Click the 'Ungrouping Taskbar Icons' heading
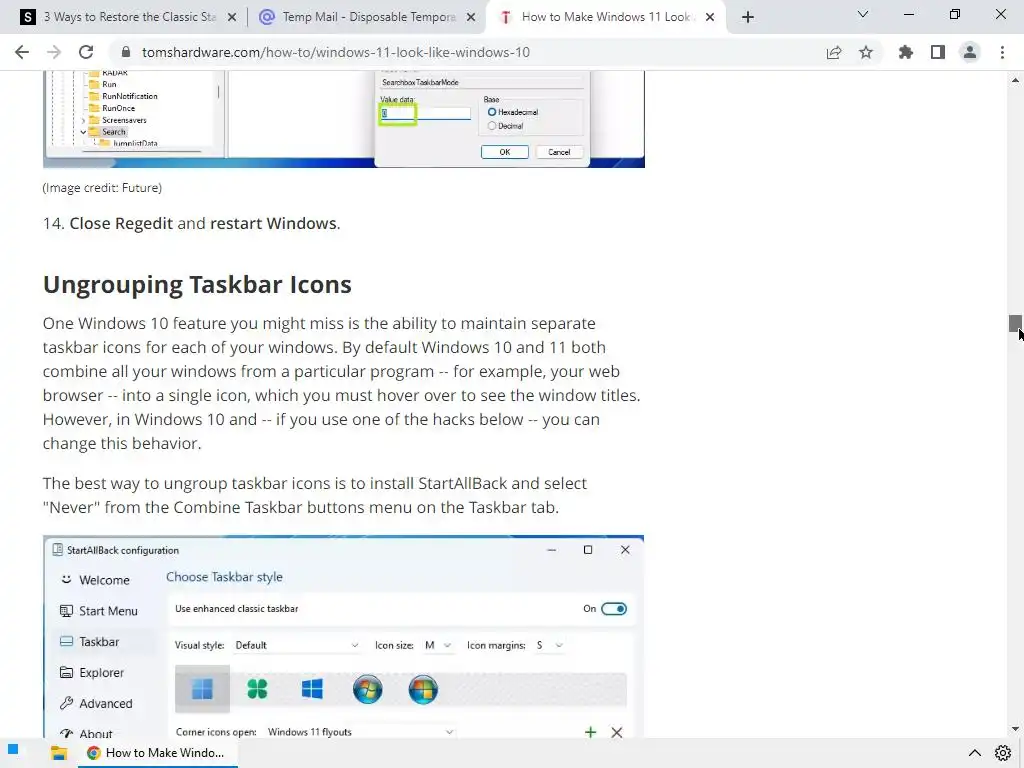The width and height of the screenshot is (1024, 768). point(197,285)
